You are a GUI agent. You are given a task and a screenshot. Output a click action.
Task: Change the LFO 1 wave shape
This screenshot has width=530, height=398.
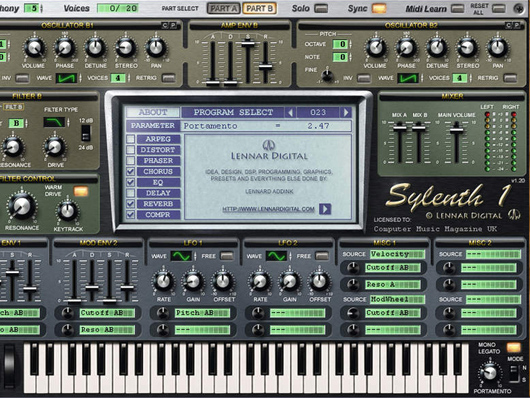[x=181, y=256]
